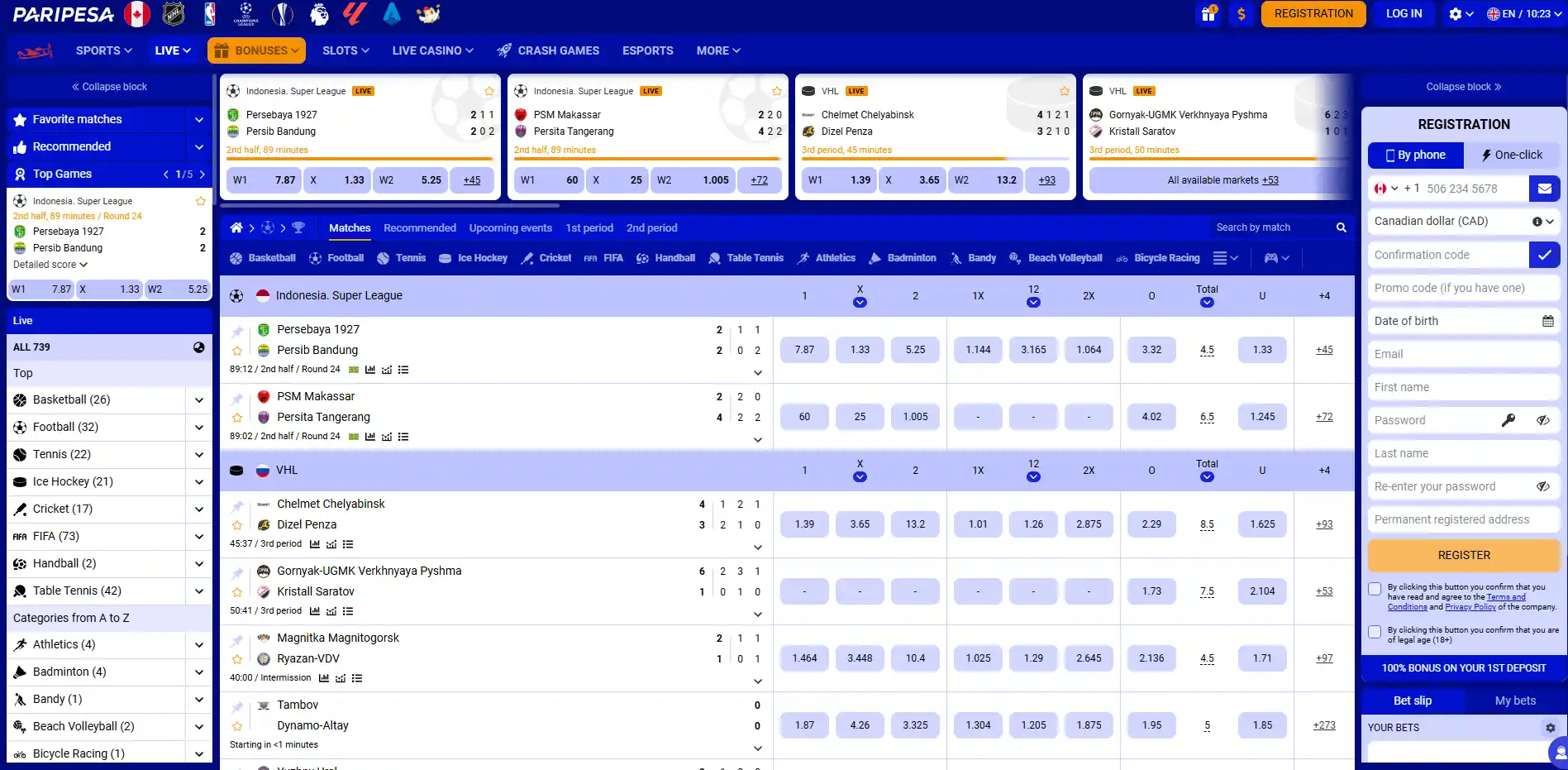Click the trophy icon in breadcrumb
Viewport: 1568px width, 770px height.
(x=298, y=228)
